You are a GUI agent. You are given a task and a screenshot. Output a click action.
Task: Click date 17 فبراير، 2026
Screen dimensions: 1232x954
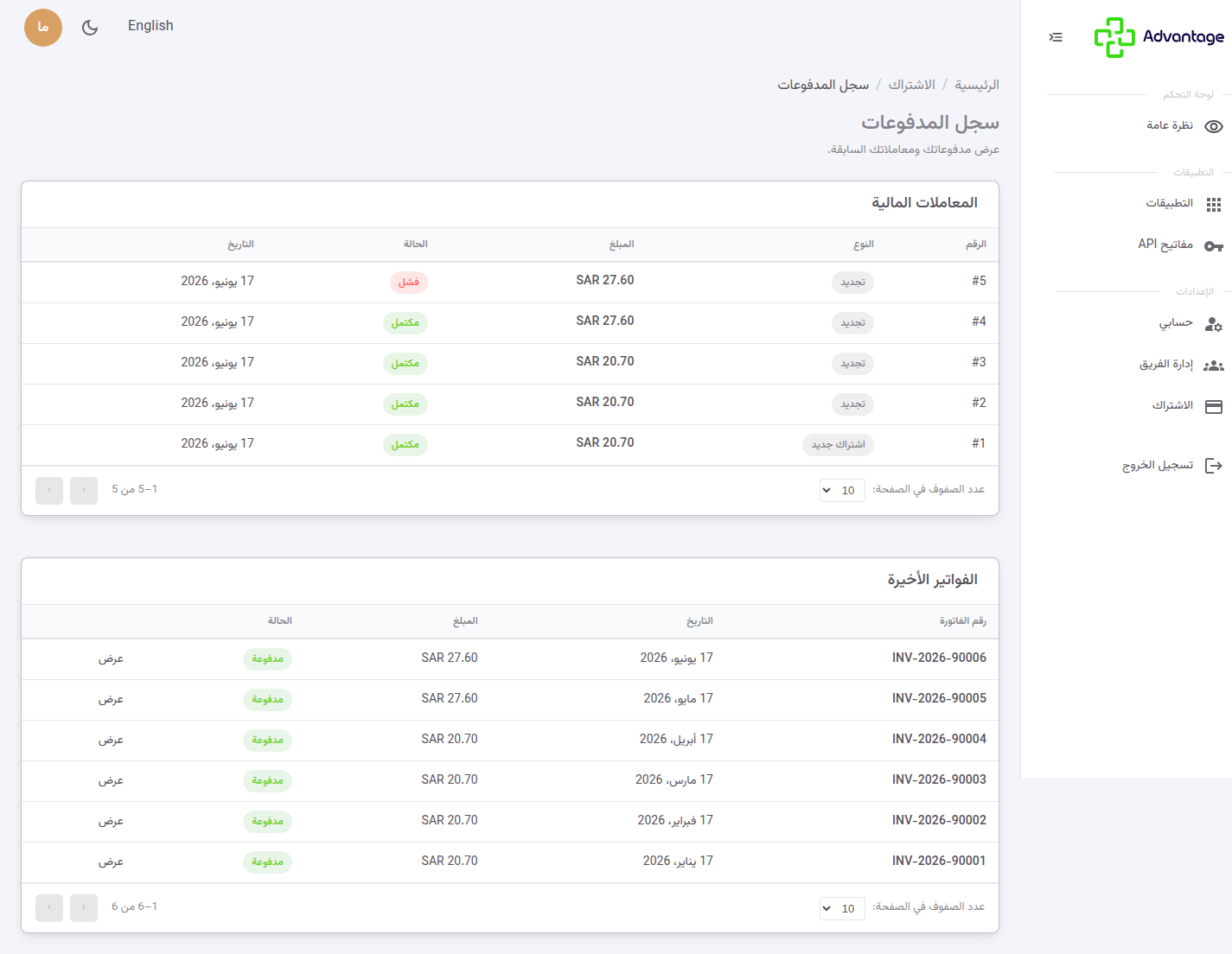[x=675, y=820]
